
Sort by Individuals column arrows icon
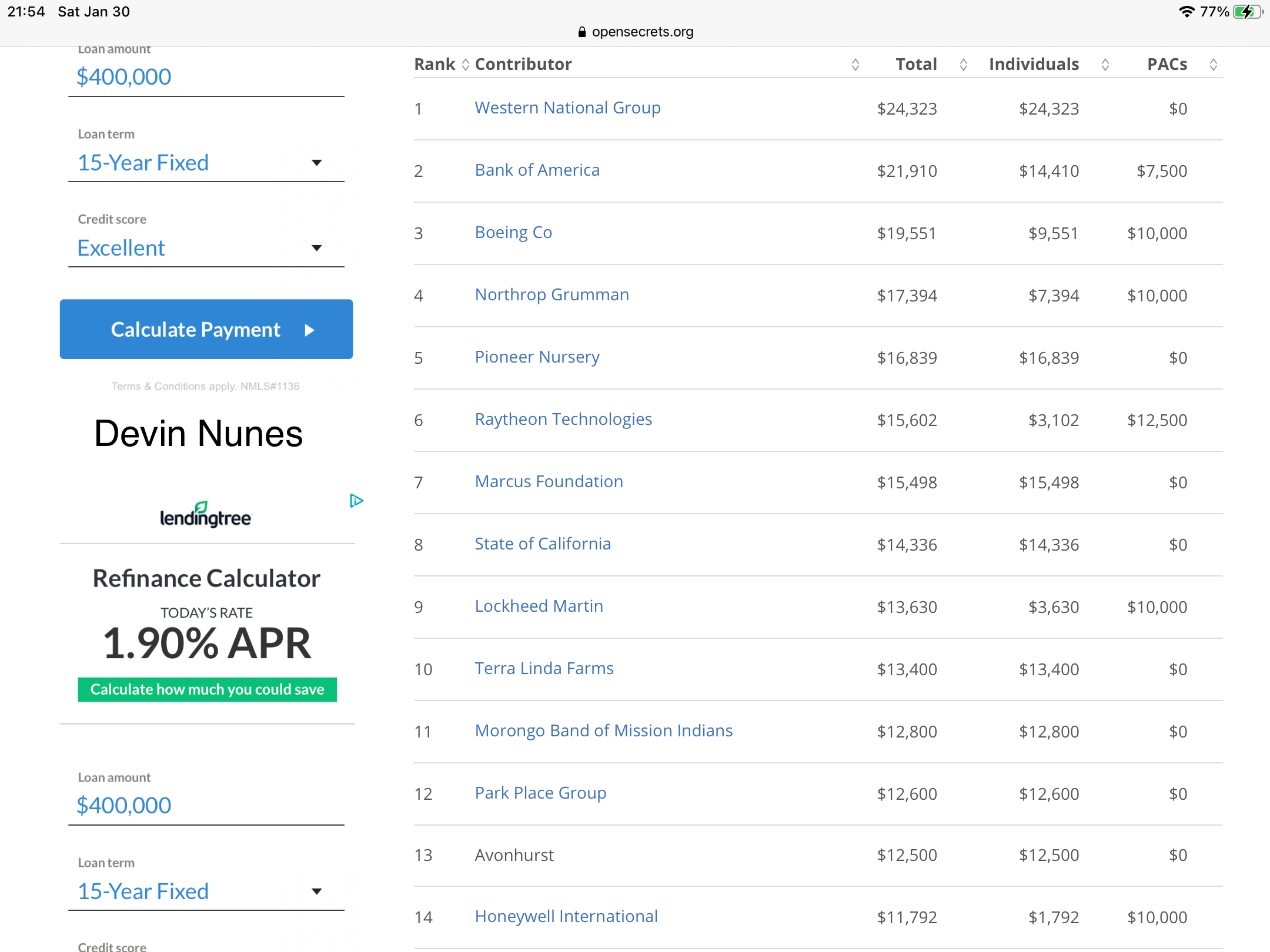[1105, 65]
